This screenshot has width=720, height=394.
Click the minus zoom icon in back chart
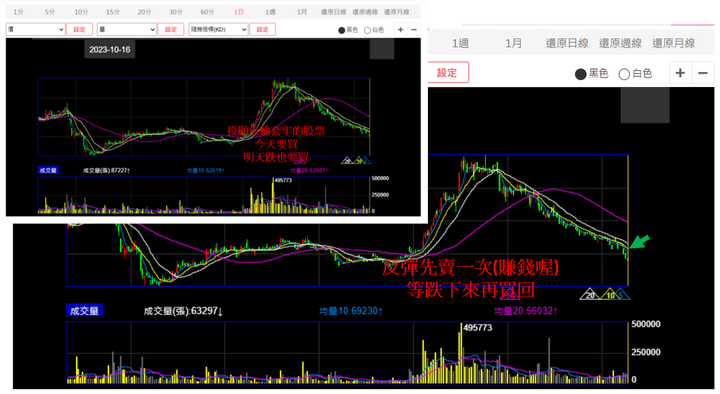tap(703, 73)
